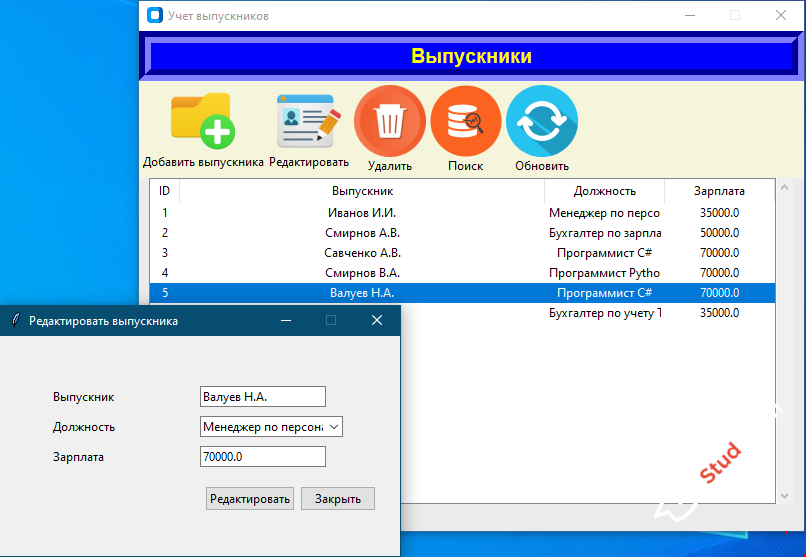Screen dimensions: 806x557
Task: Click the Выпускник column header
Action: click(x=362, y=191)
